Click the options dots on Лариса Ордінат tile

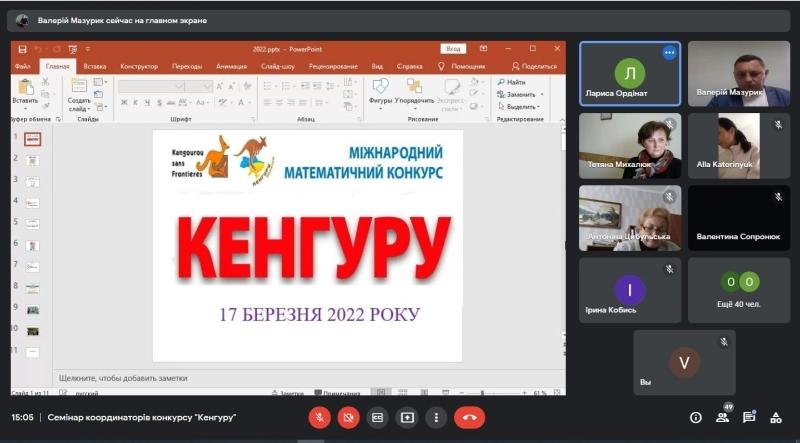pyautogui.click(x=669, y=53)
